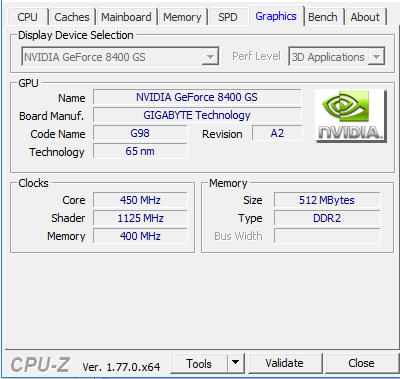Open the Caches tab
Viewport: 400px width, 379px height.
[72, 17]
